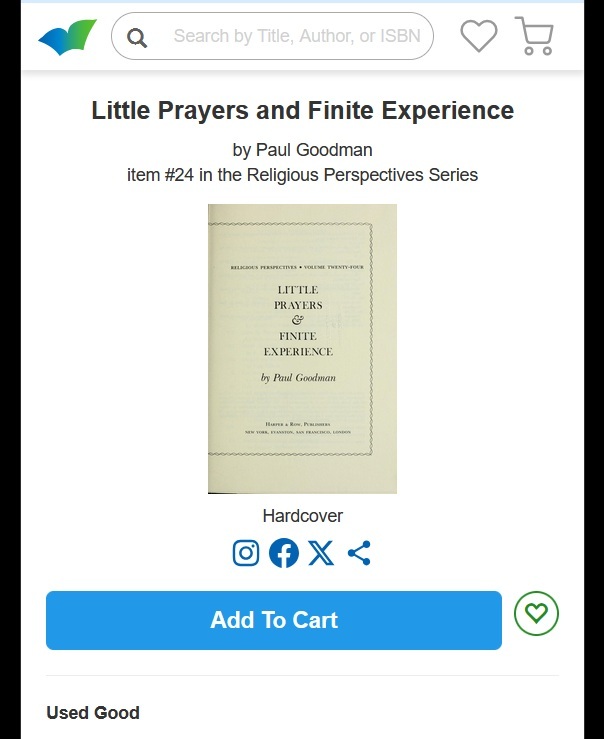The image size is (604, 739).
Task: Click the magnifying glass search icon
Action: pos(137,38)
